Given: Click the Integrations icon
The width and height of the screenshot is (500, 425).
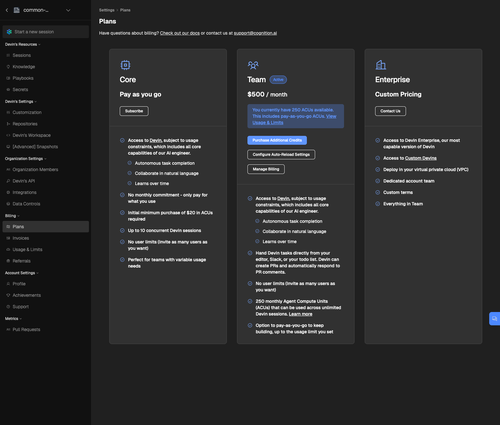Looking at the screenshot, I should 8,192.
